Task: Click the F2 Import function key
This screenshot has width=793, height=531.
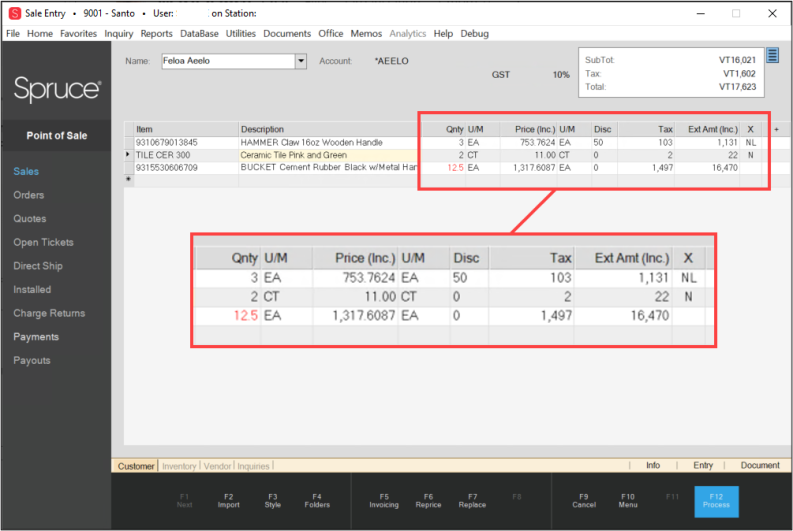Action: [229, 501]
